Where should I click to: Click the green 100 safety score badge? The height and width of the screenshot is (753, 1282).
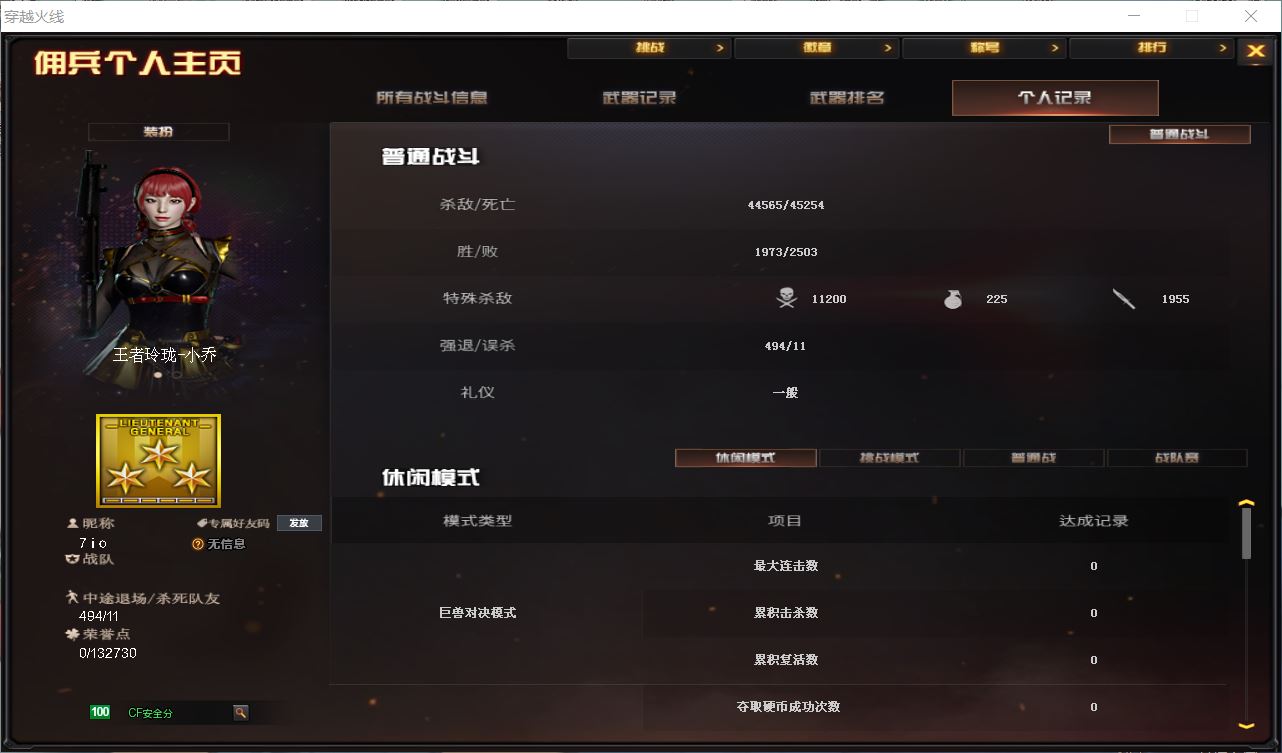pos(100,712)
